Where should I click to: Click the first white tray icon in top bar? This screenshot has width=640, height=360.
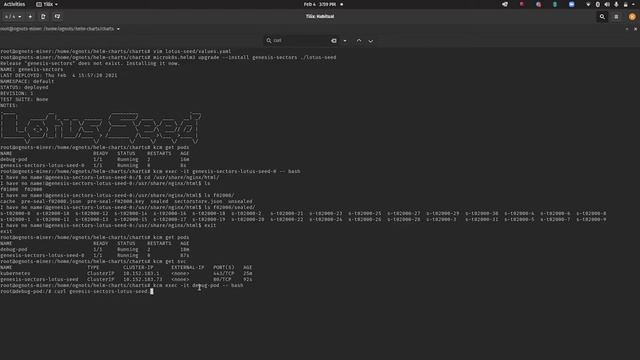(505, 4)
